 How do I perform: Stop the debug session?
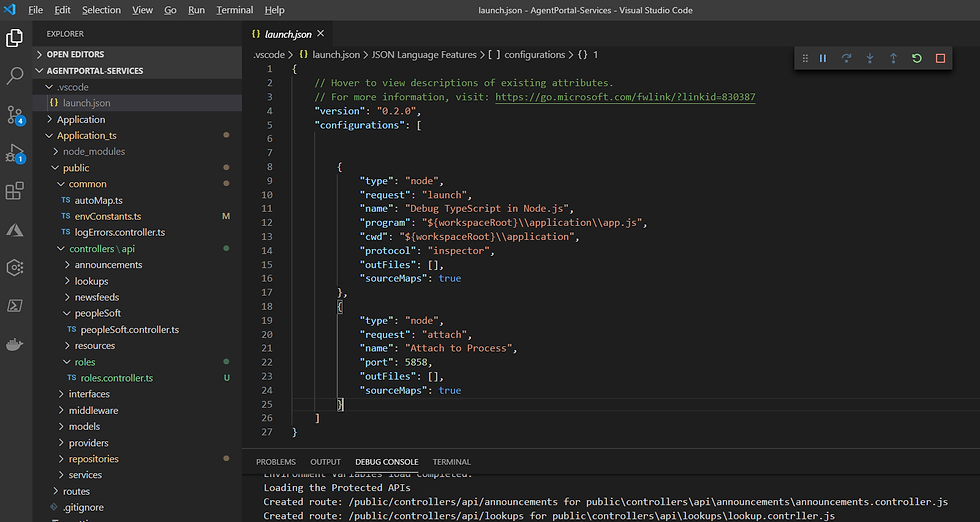point(940,58)
